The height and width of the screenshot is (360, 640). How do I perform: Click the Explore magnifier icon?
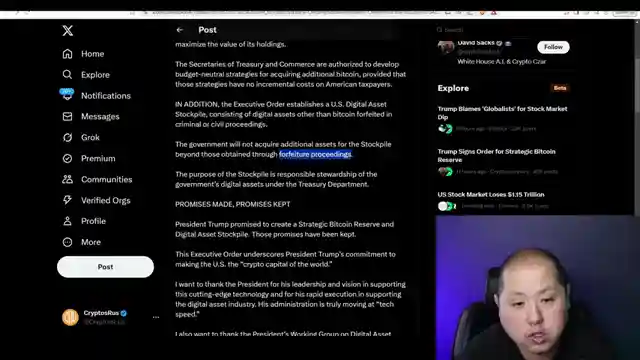click(x=67, y=75)
